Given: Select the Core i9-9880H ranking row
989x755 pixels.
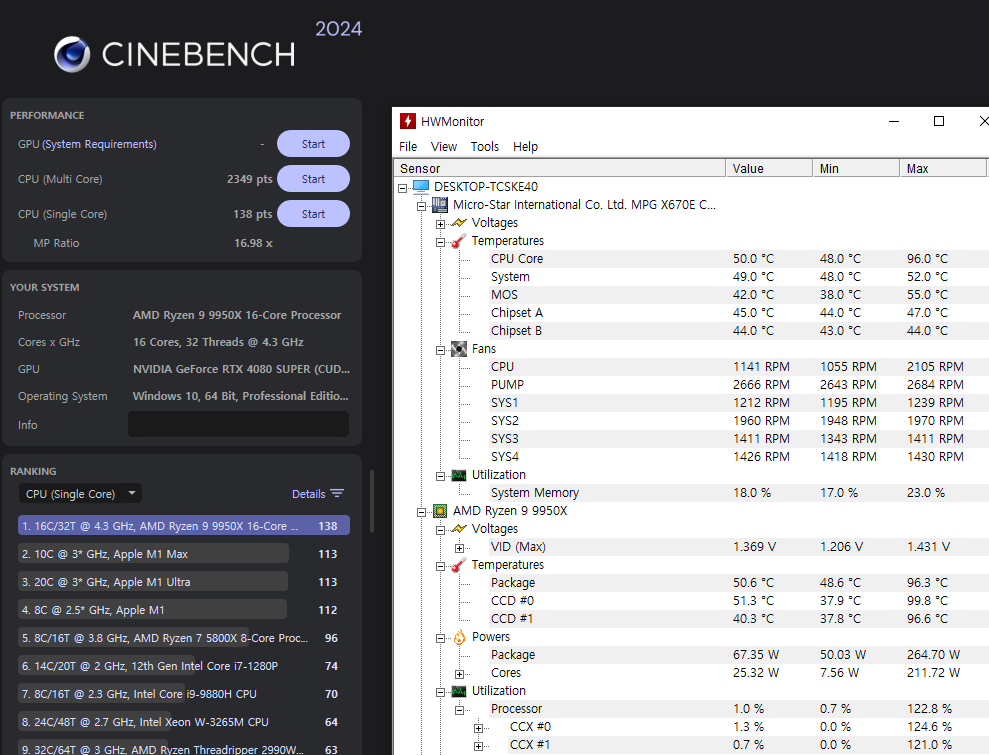Looking at the screenshot, I should click(x=184, y=694).
